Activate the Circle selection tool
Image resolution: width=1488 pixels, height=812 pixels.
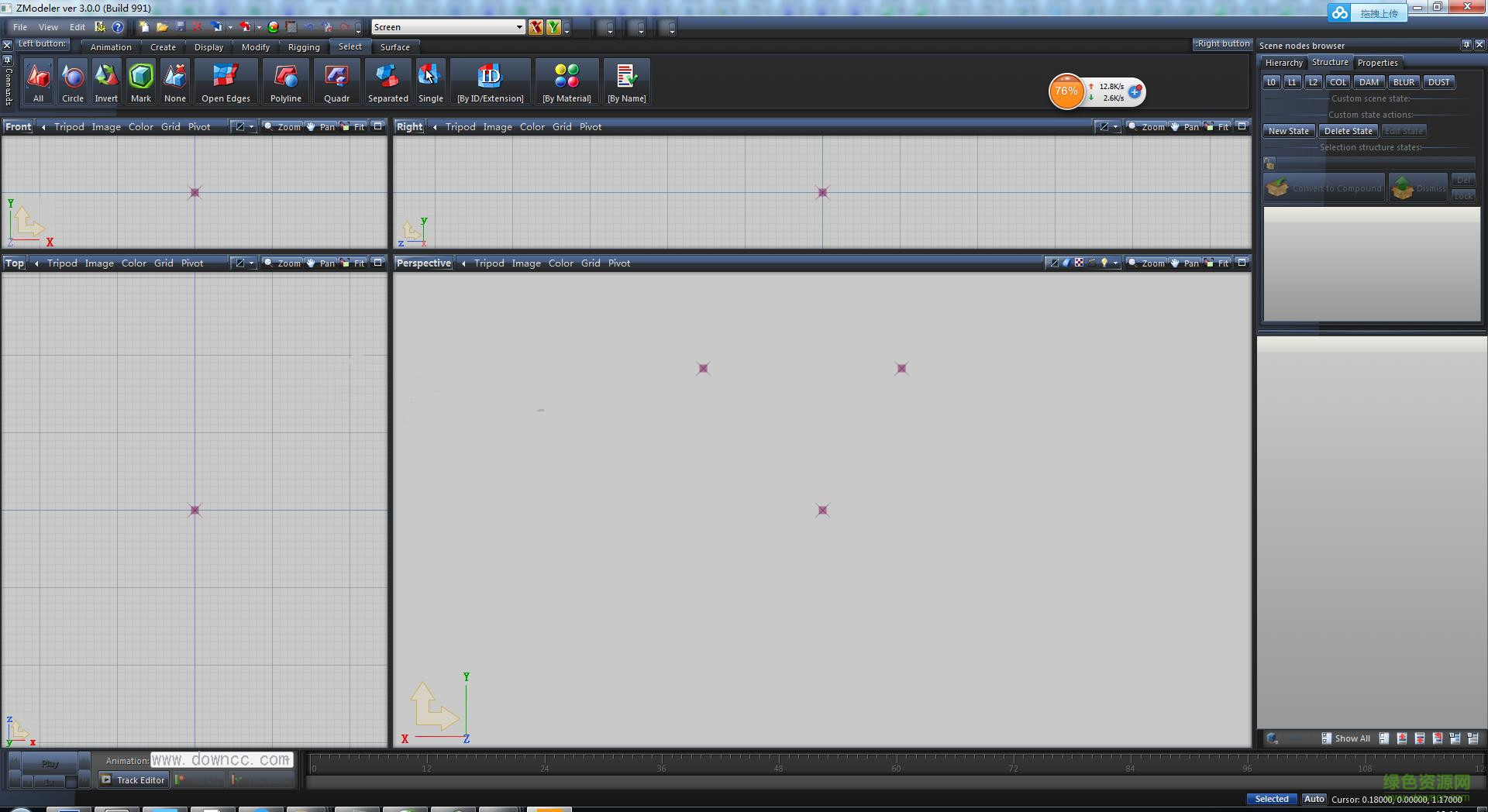73,82
